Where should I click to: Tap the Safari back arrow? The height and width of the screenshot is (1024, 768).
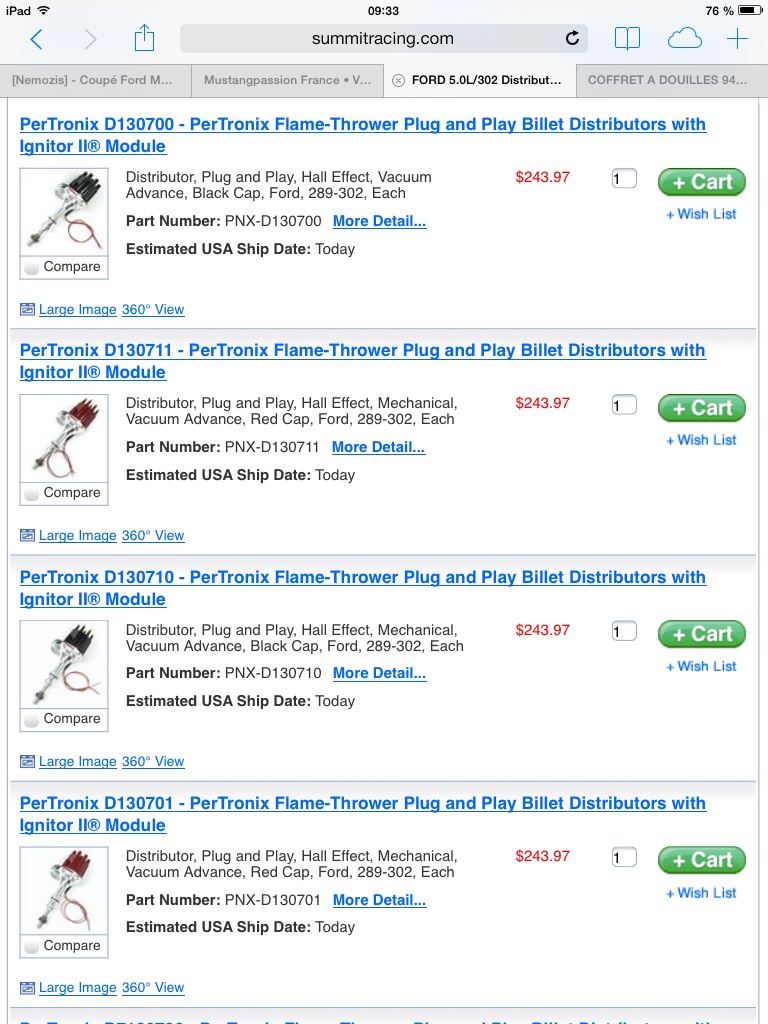(37, 39)
